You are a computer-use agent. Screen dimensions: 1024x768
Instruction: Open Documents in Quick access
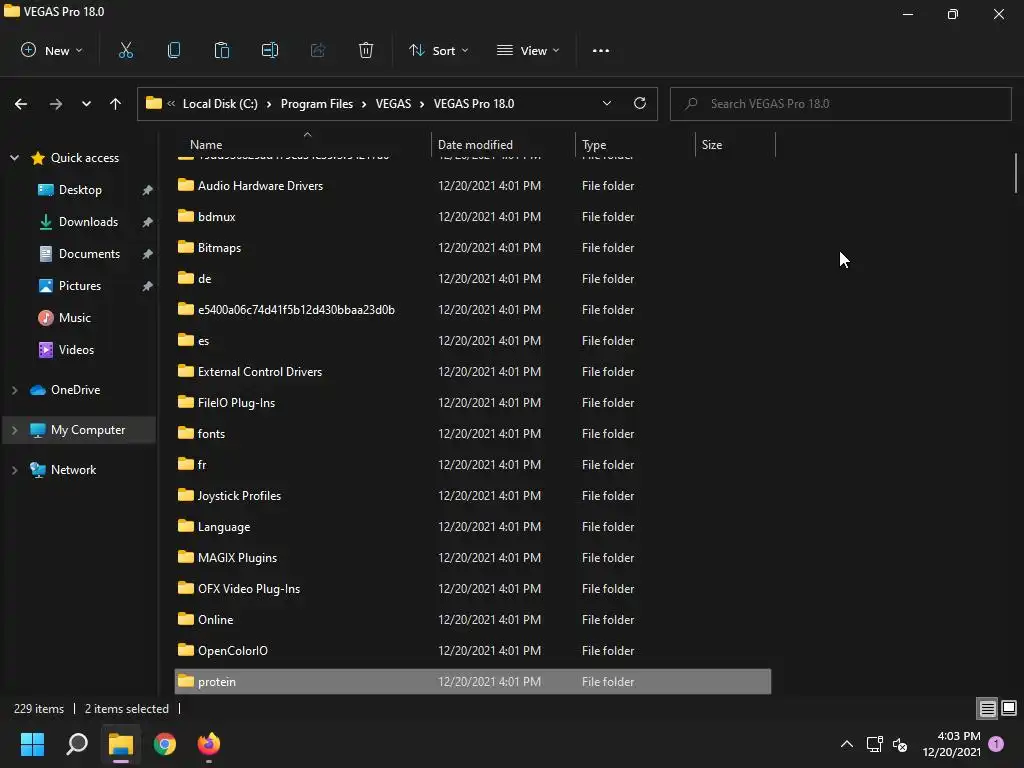tap(89, 254)
